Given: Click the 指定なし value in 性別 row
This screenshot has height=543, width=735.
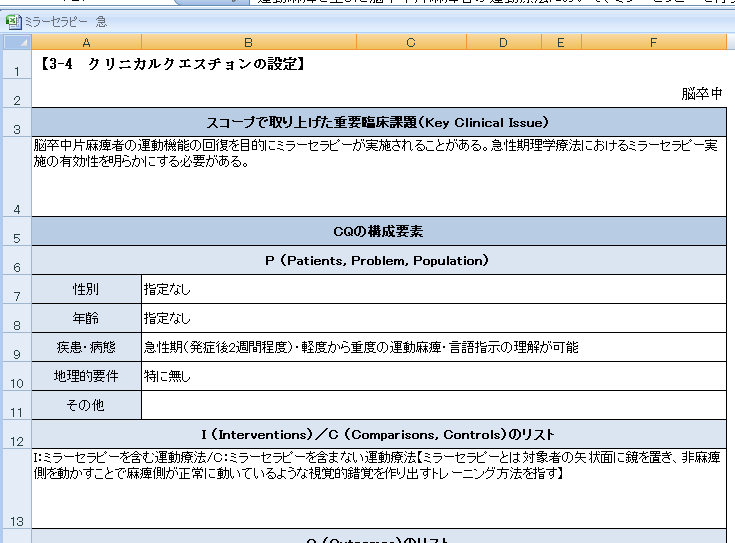Looking at the screenshot, I should (x=434, y=289).
